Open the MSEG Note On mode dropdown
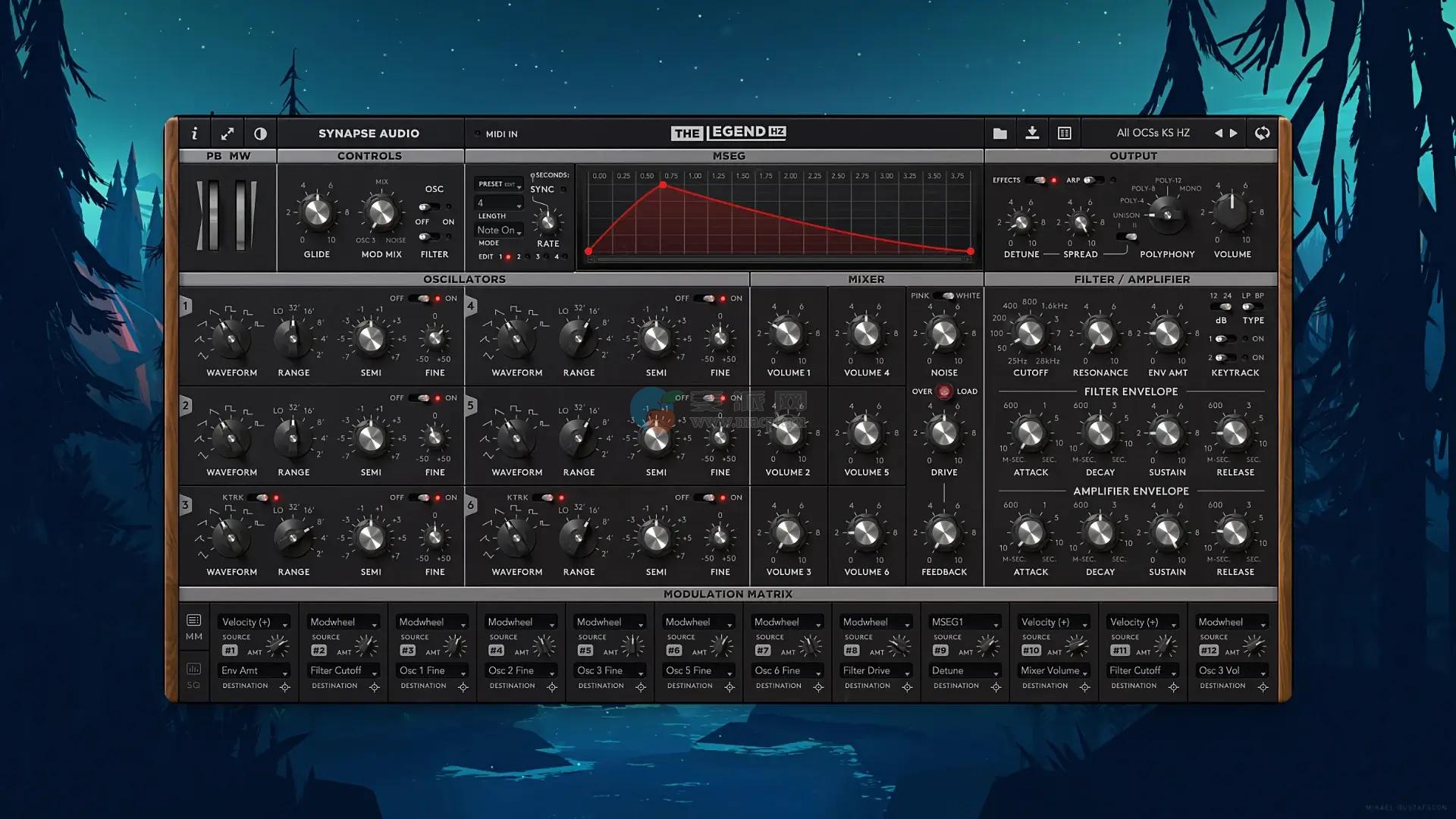Screen dimensions: 1456x819 (x=499, y=230)
